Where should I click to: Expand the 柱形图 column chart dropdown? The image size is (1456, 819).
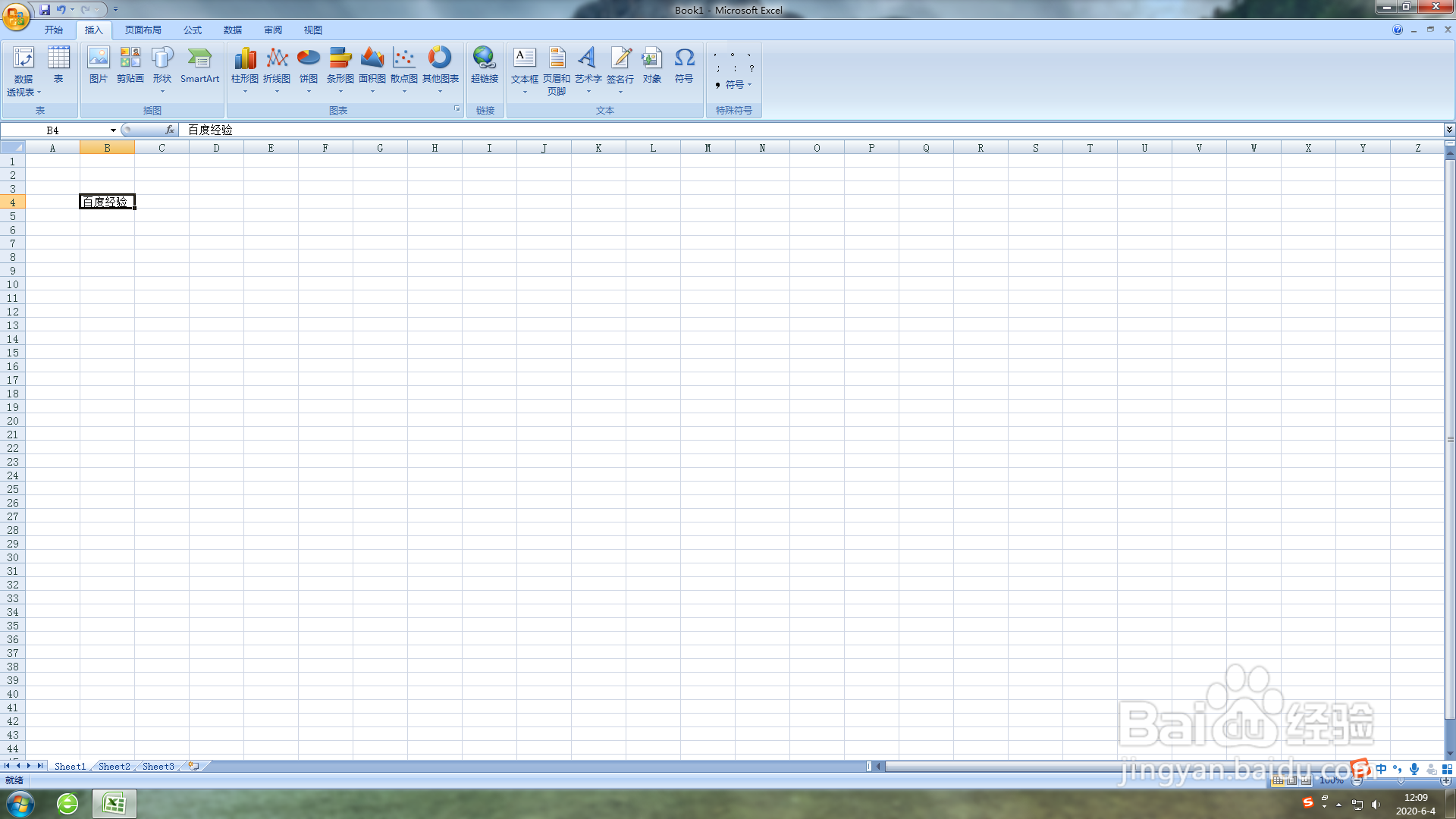pos(244,89)
